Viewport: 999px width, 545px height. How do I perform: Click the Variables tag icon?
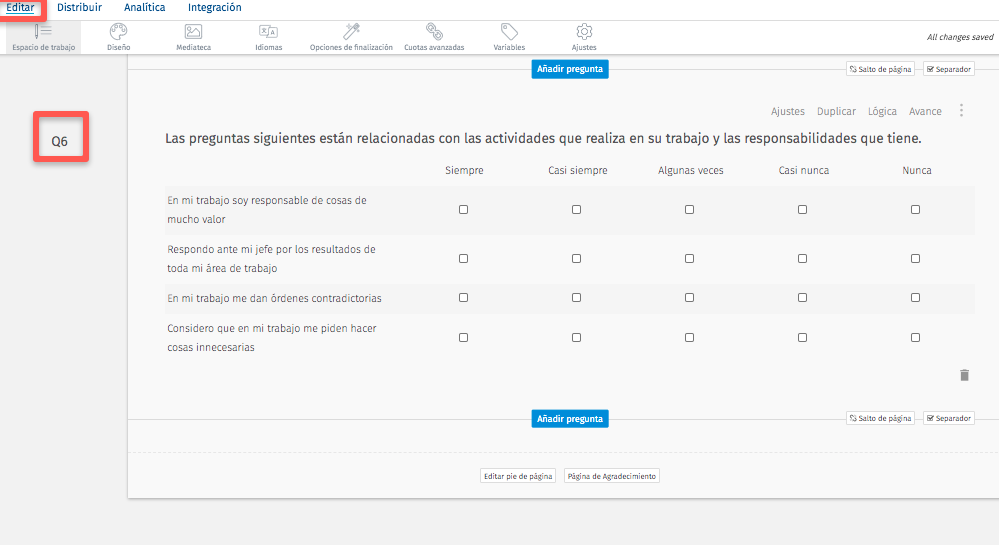509,32
